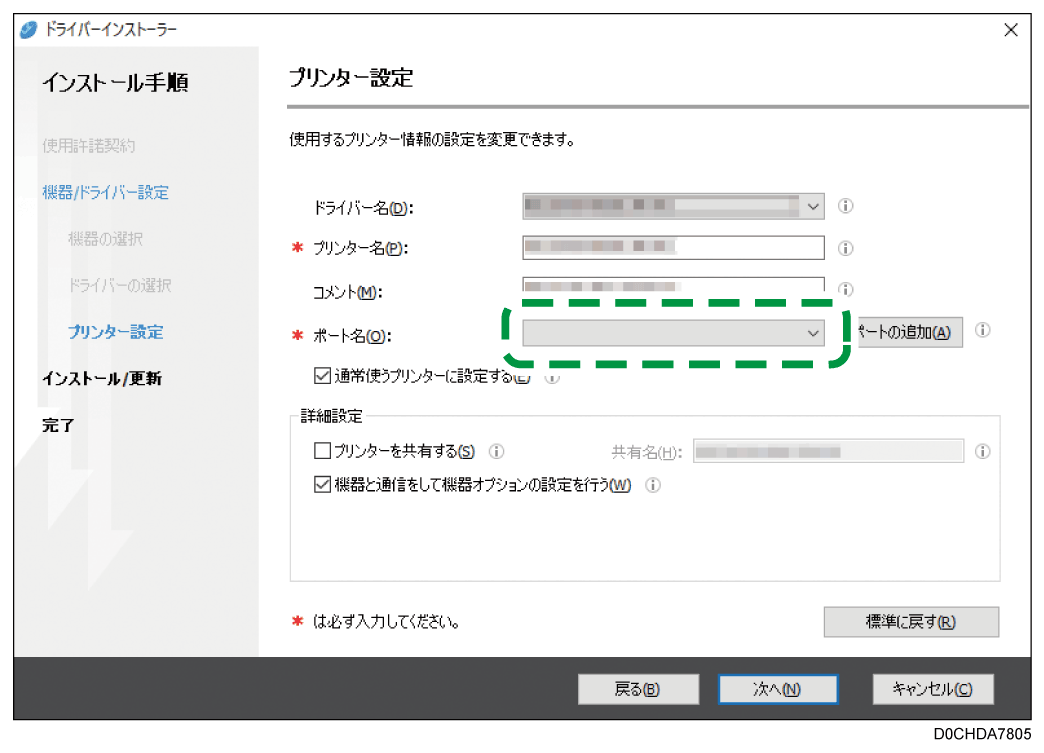
Task: Click the info icon beside プリンターを共有する
Action: click(x=496, y=451)
